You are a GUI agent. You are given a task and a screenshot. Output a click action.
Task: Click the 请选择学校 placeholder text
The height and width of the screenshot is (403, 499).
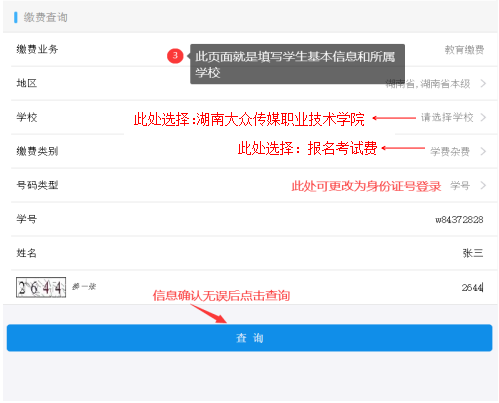pos(447,117)
